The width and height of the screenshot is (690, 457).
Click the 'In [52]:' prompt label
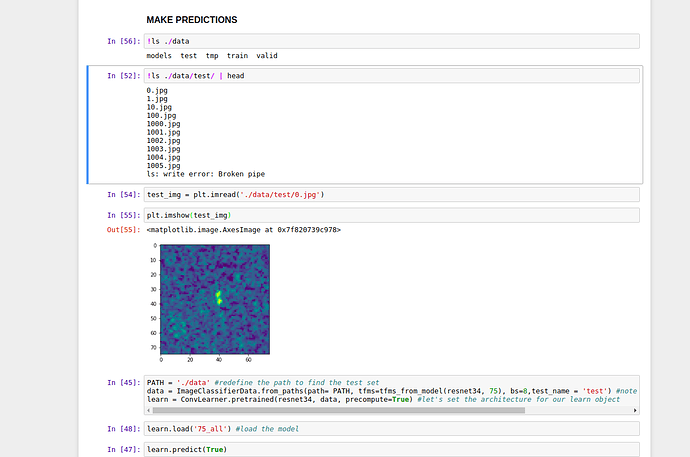click(124, 76)
